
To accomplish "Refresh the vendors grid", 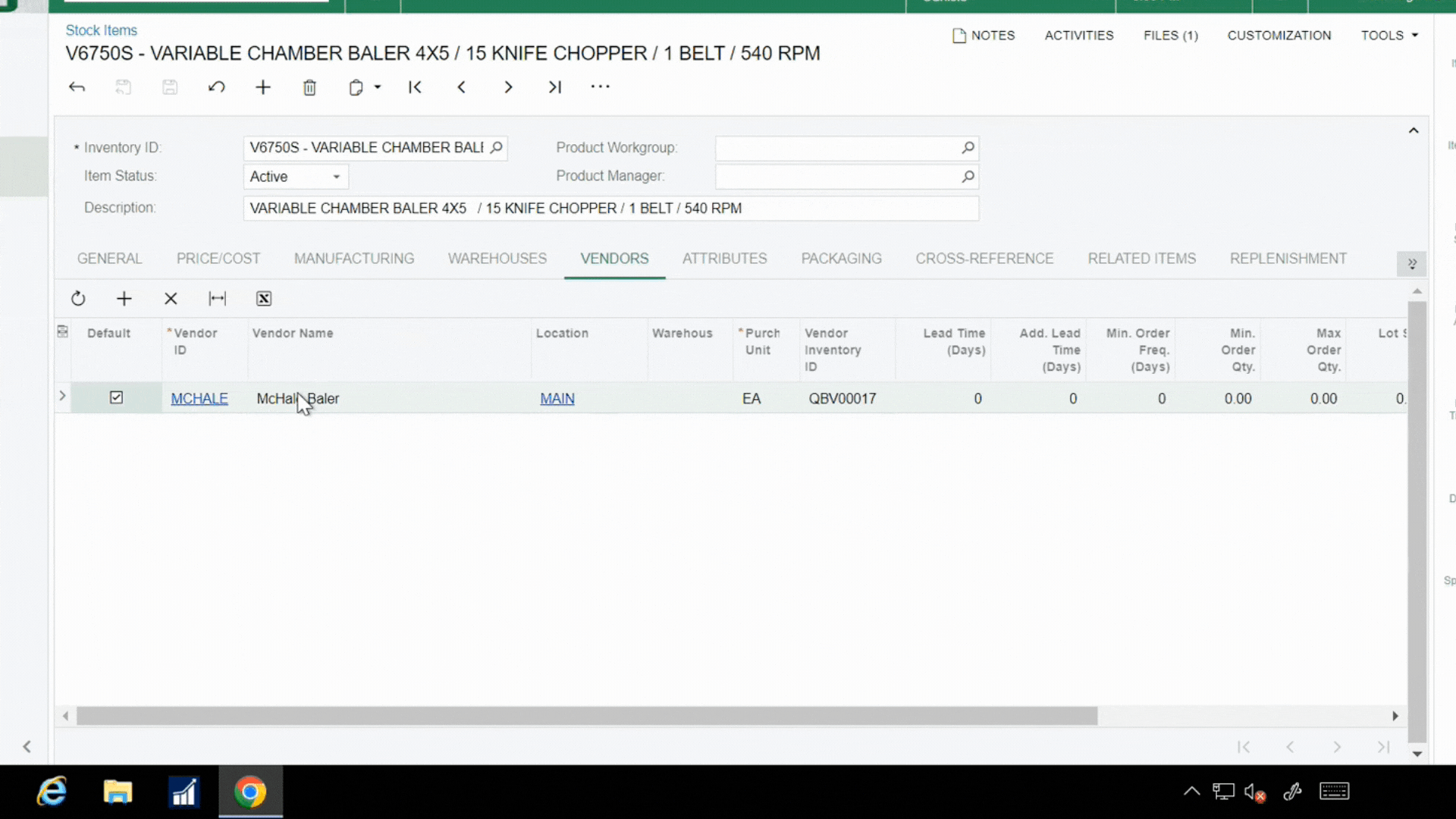I will (78, 299).
